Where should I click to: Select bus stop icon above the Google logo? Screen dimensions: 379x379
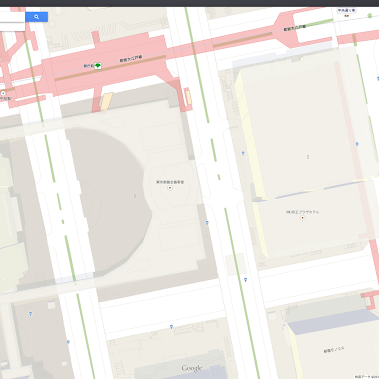pyautogui.click(x=171, y=327)
